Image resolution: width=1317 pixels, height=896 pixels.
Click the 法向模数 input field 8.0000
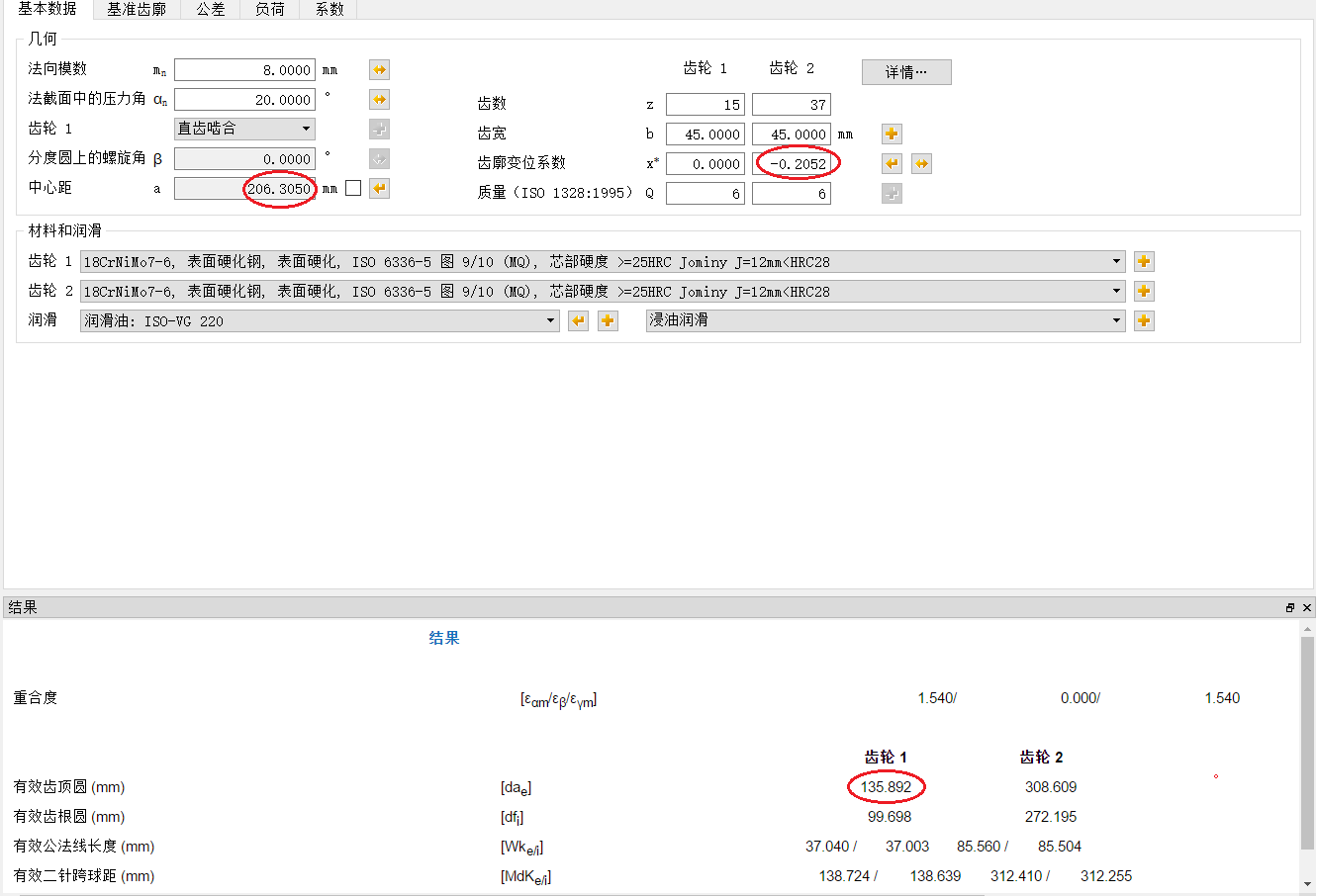(x=244, y=70)
